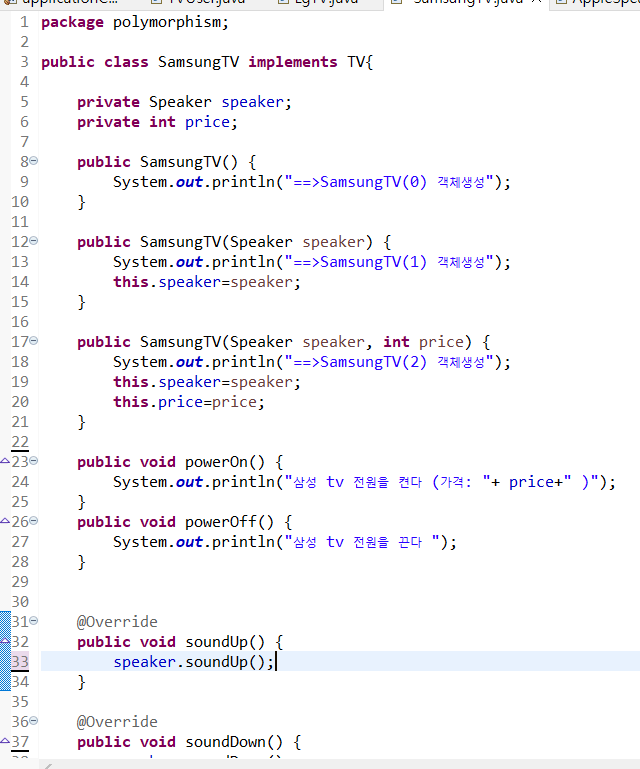
Task: Click the implements marker beside line 26
Action: tap(5, 520)
